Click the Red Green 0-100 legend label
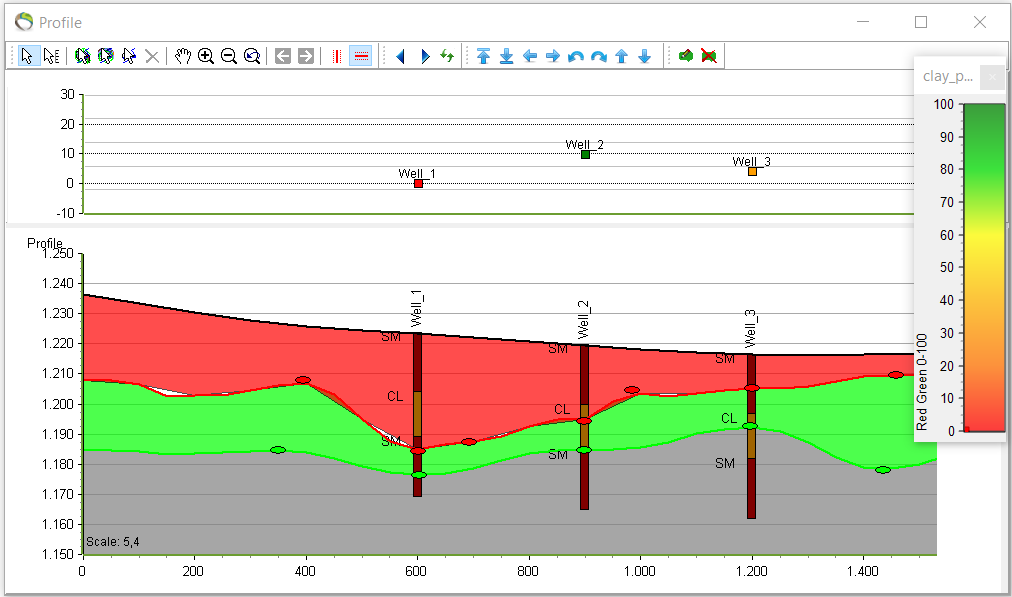1012x597 pixels. (922, 382)
